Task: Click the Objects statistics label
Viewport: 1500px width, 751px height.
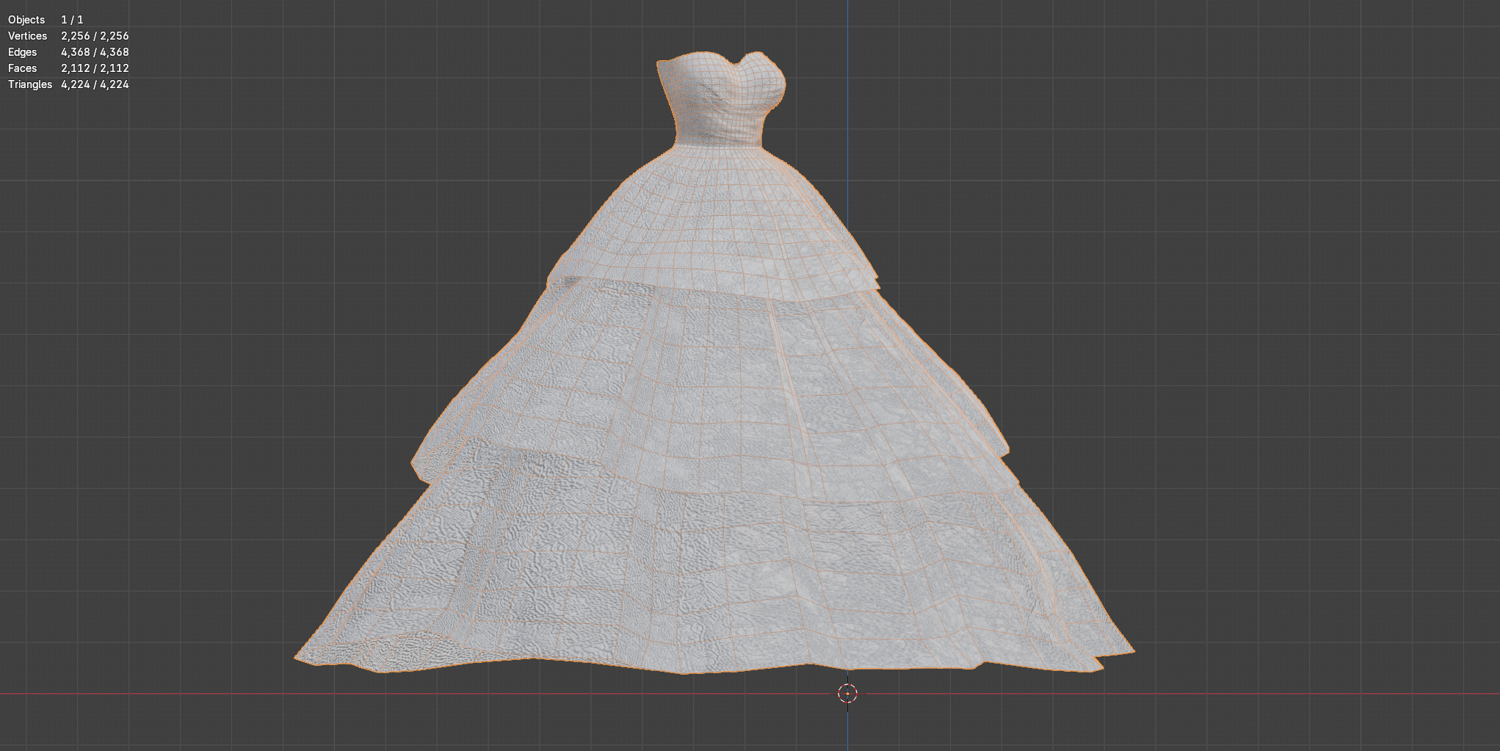Action: [x=26, y=20]
